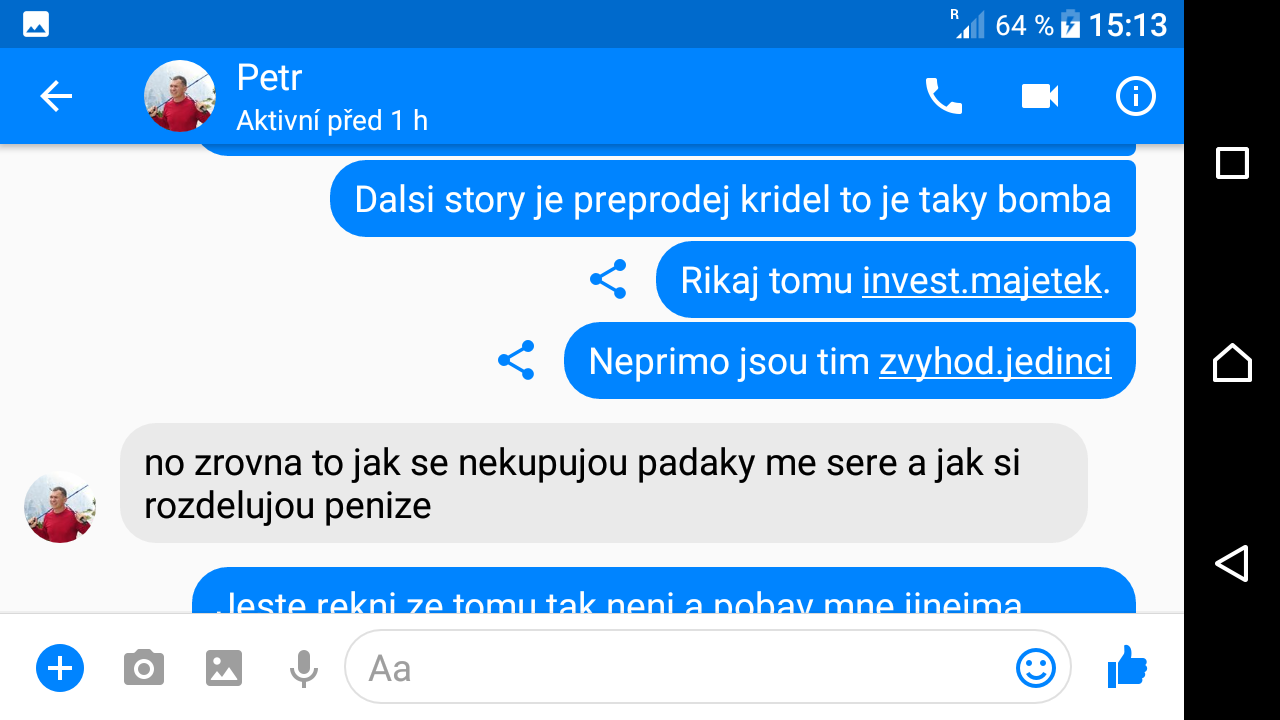Viewport: 1280px width, 720px height.
Task: Record a voice message with microphone
Action: tap(303, 668)
